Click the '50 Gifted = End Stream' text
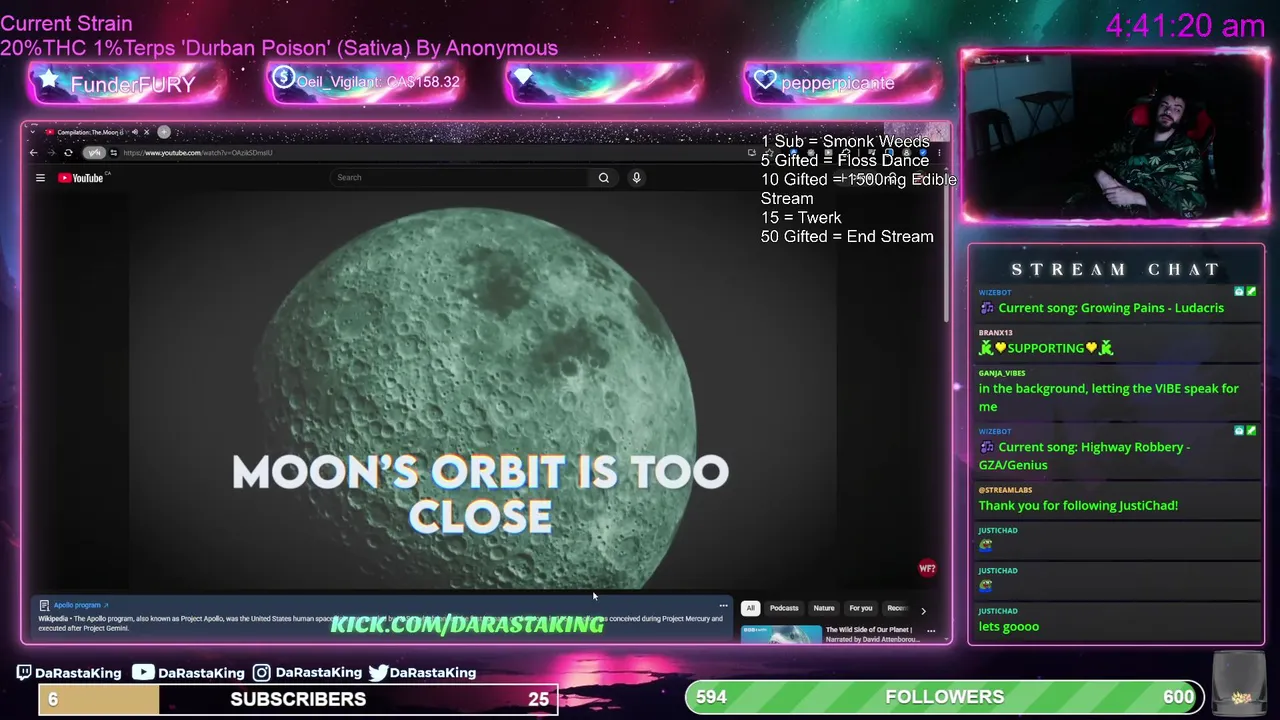The image size is (1280, 720). [847, 237]
